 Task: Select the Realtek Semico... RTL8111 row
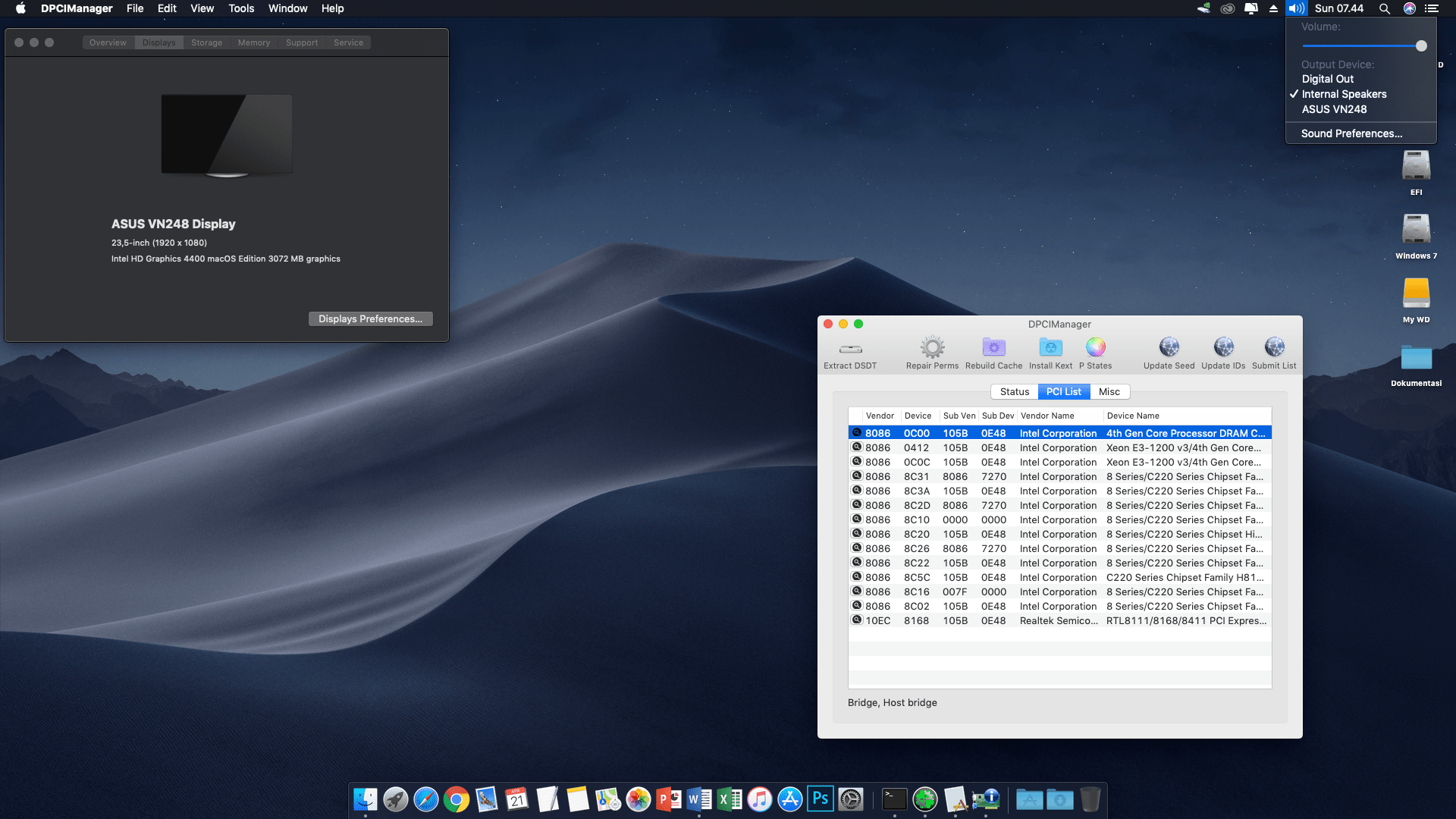[x=1059, y=620]
